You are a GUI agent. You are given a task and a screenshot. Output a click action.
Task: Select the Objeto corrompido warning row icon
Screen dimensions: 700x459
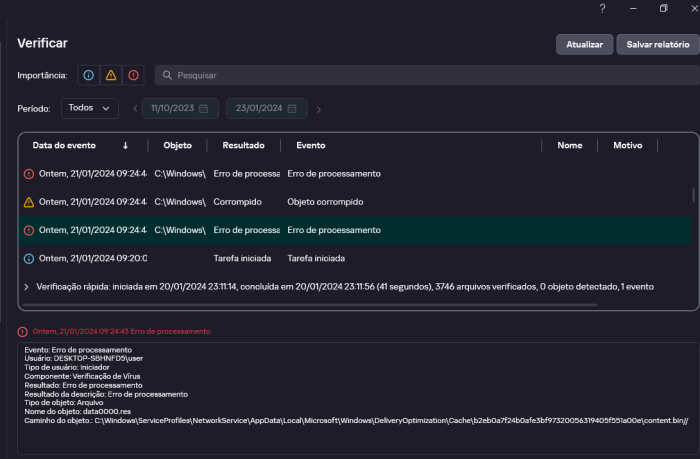tap(29, 202)
